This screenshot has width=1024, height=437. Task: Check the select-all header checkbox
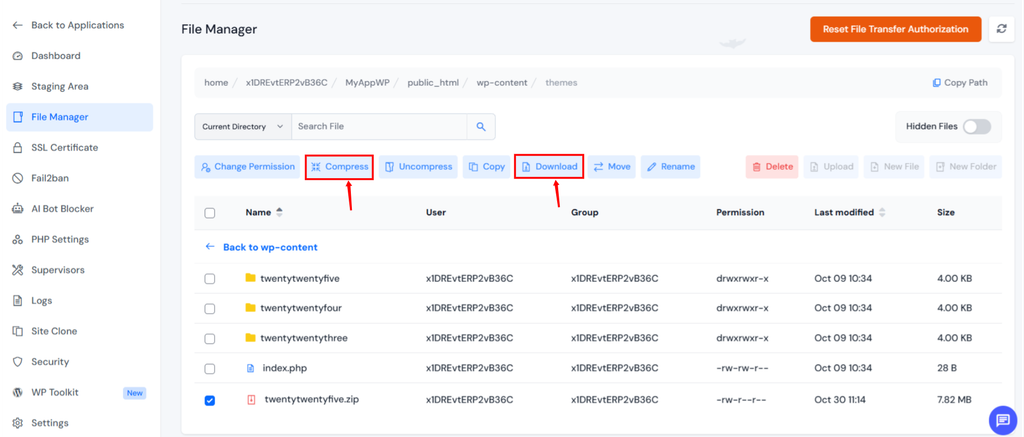click(210, 213)
